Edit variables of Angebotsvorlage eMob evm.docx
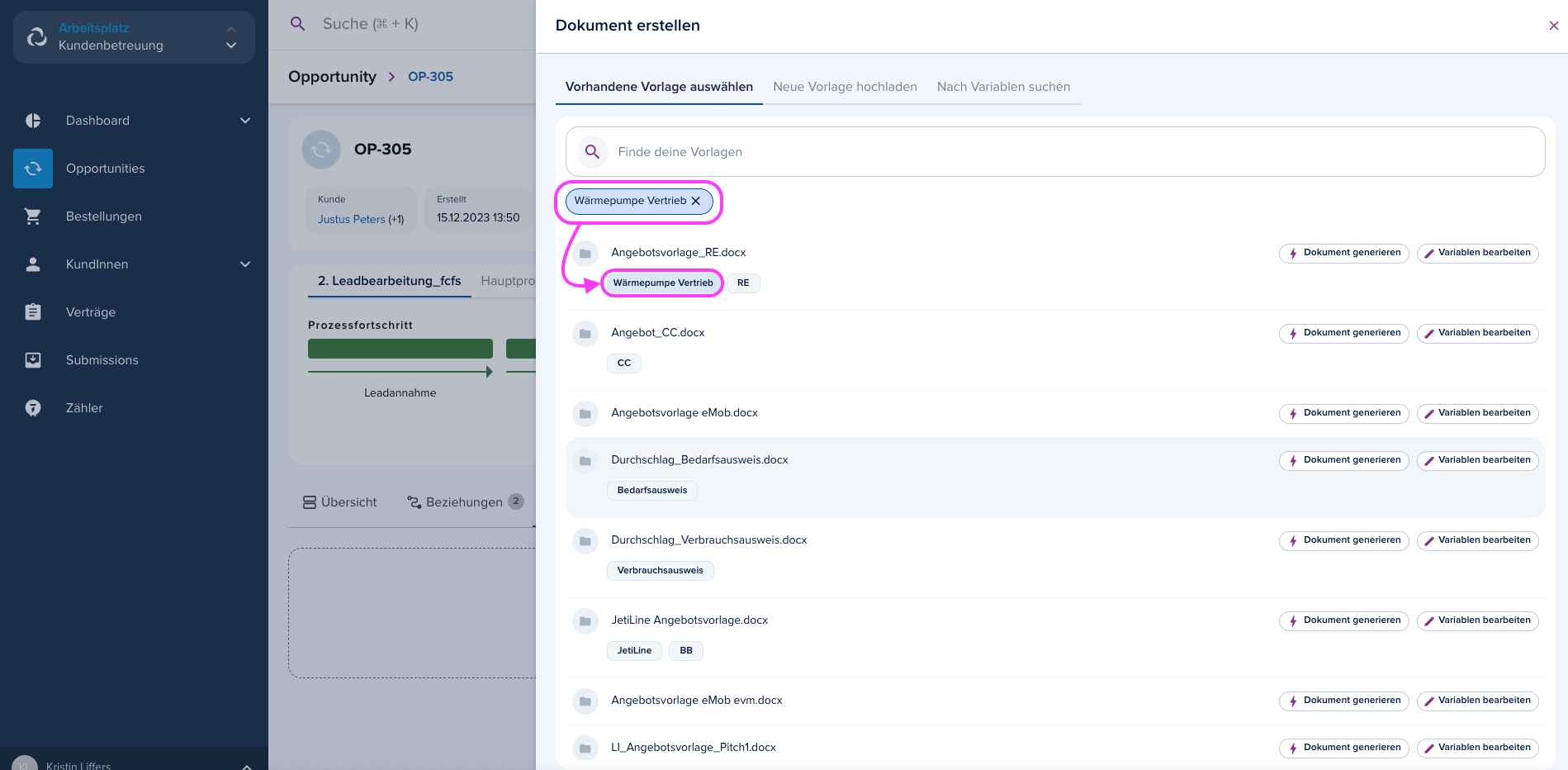This screenshot has height=770, width=1568. [1478, 701]
